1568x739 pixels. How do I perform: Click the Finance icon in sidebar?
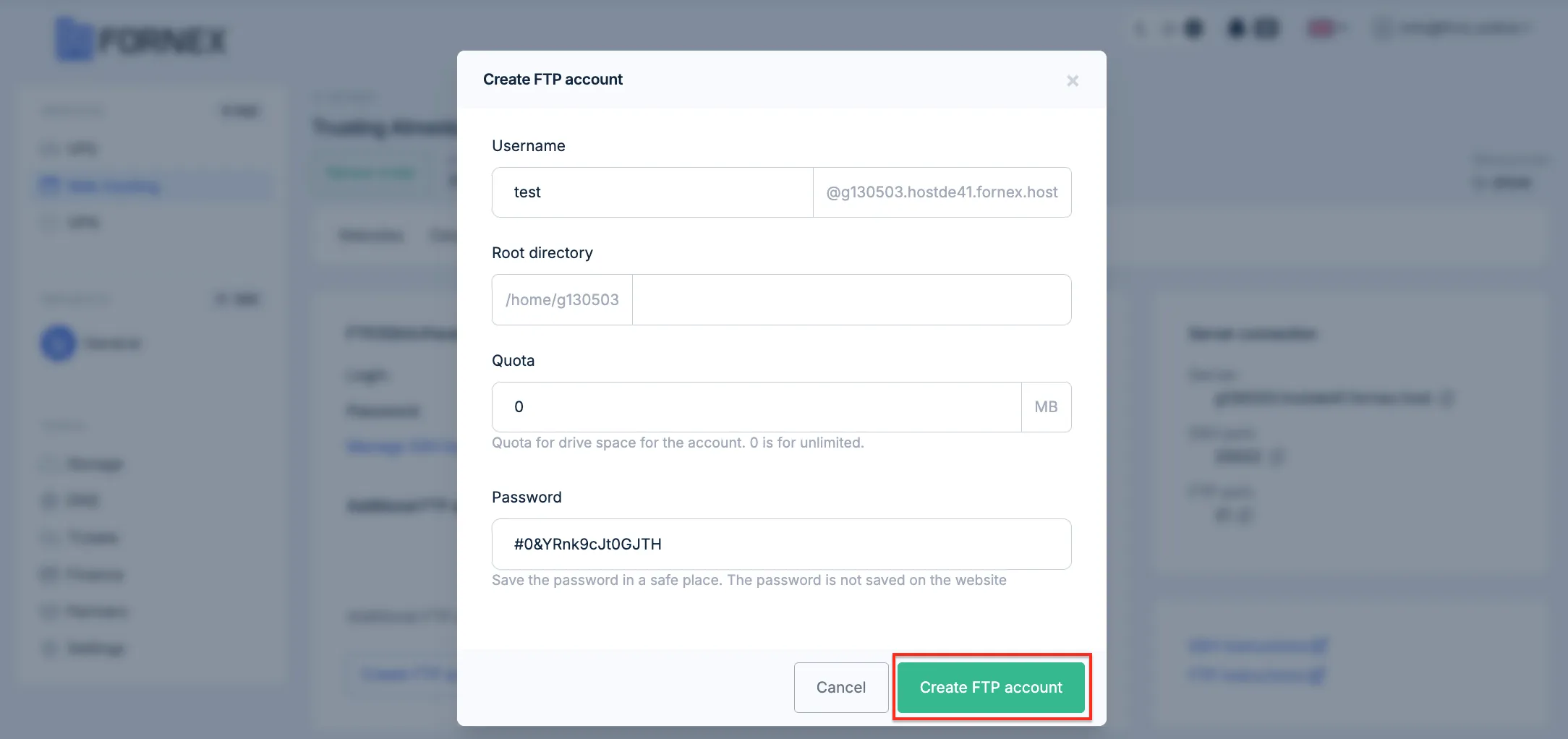pos(49,575)
